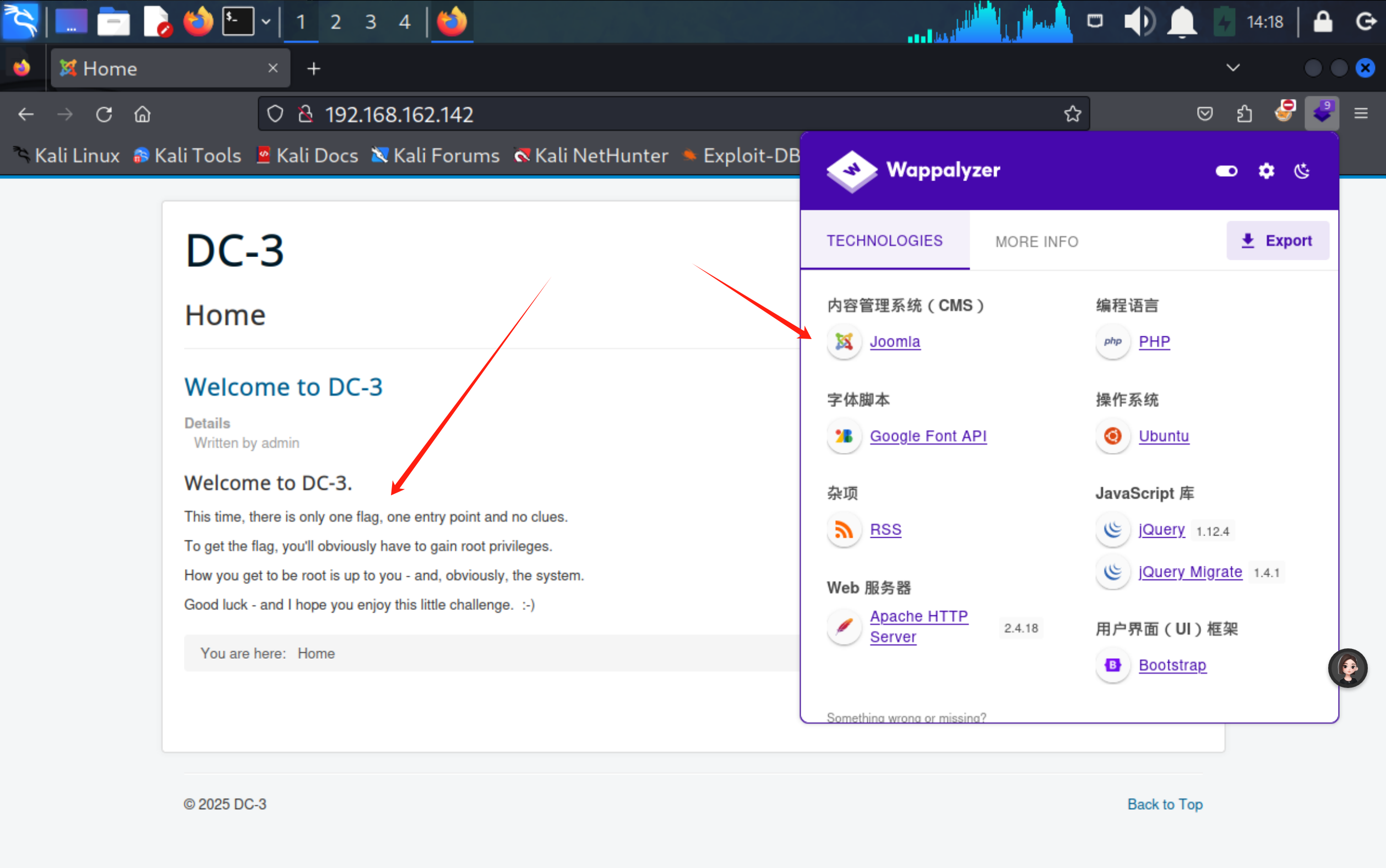The height and width of the screenshot is (868, 1386).
Task: Open the Firefox extensions puzzle icon
Action: pos(1244,114)
